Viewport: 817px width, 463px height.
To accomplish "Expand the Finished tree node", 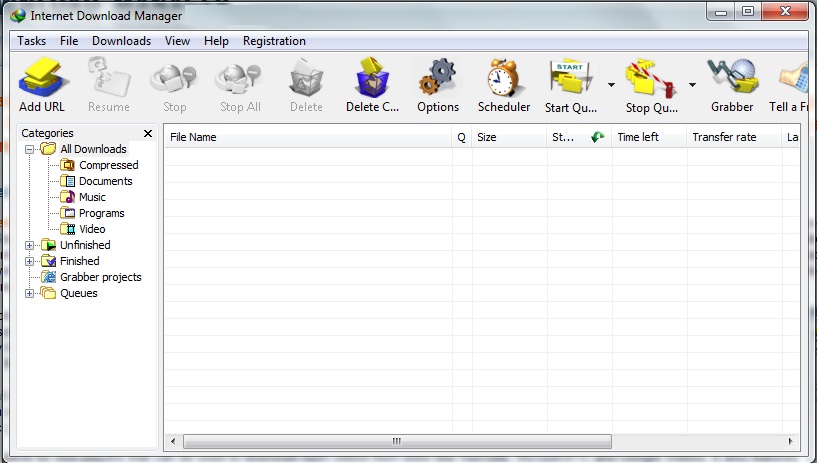I will [30, 261].
